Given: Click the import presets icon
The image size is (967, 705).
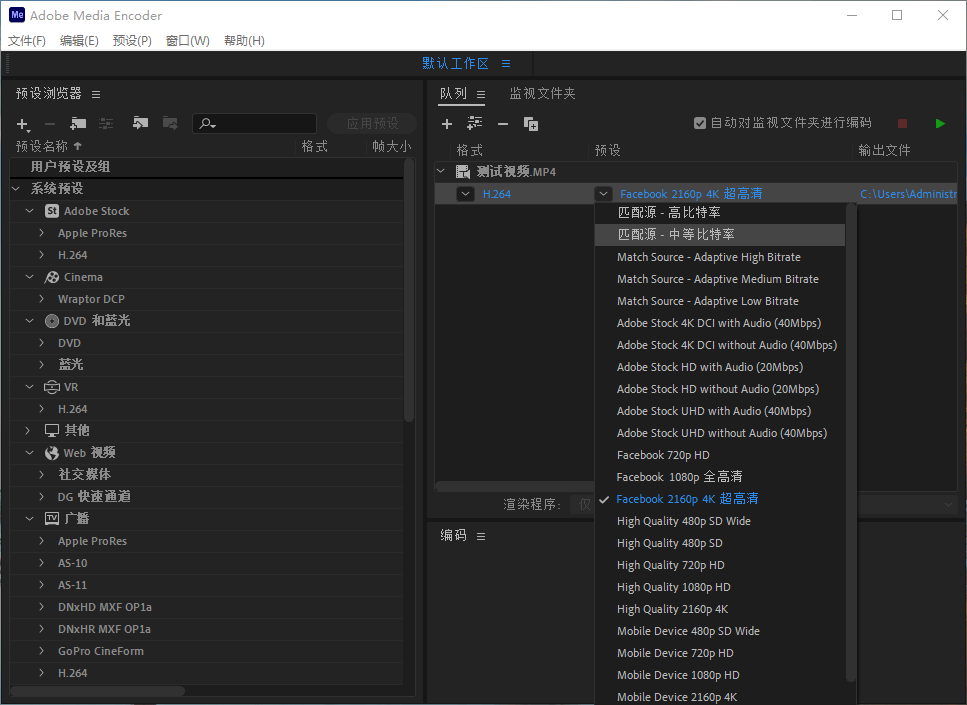Looking at the screenshot, I should tap(141, 123).
